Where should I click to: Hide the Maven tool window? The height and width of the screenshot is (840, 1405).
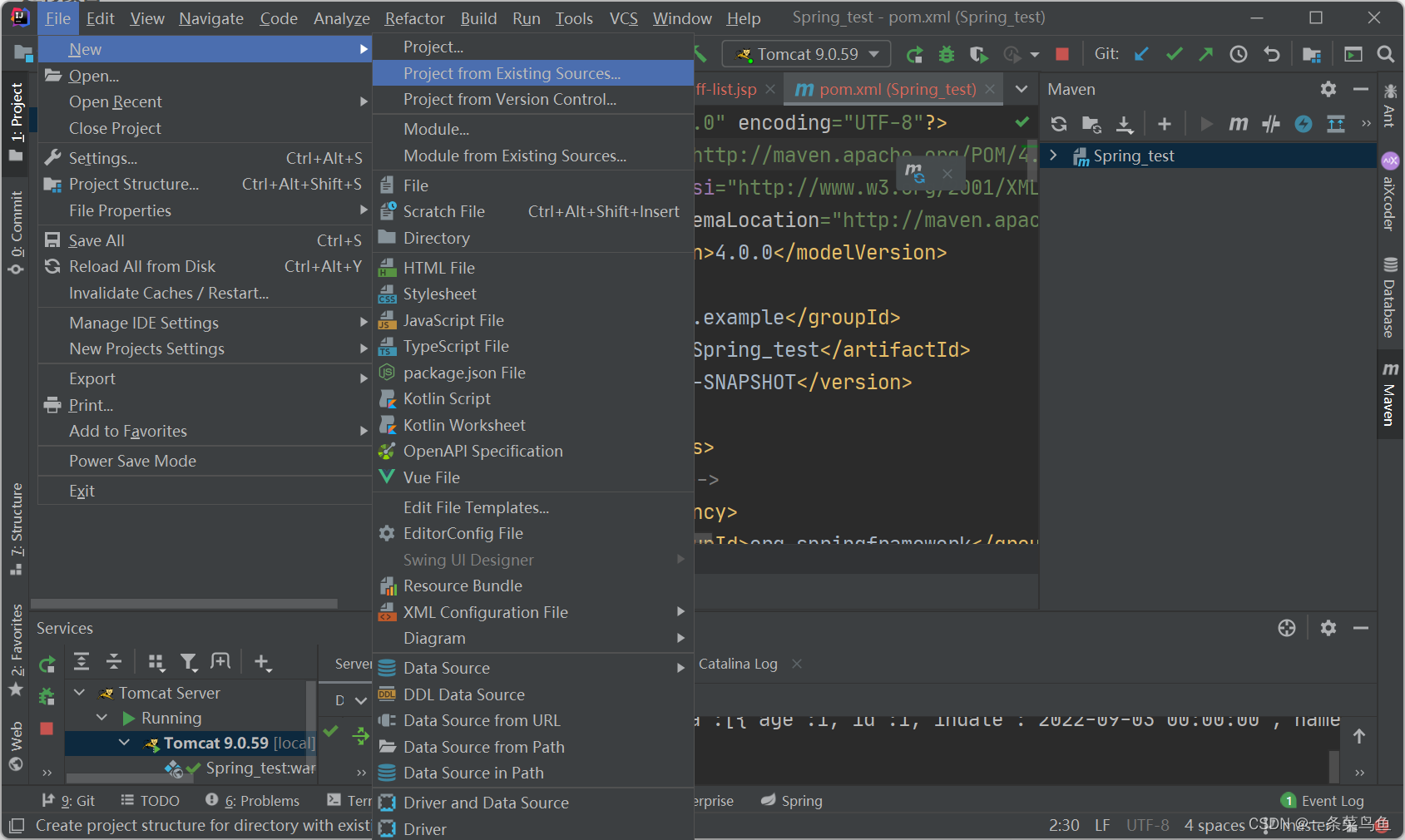1361,89
